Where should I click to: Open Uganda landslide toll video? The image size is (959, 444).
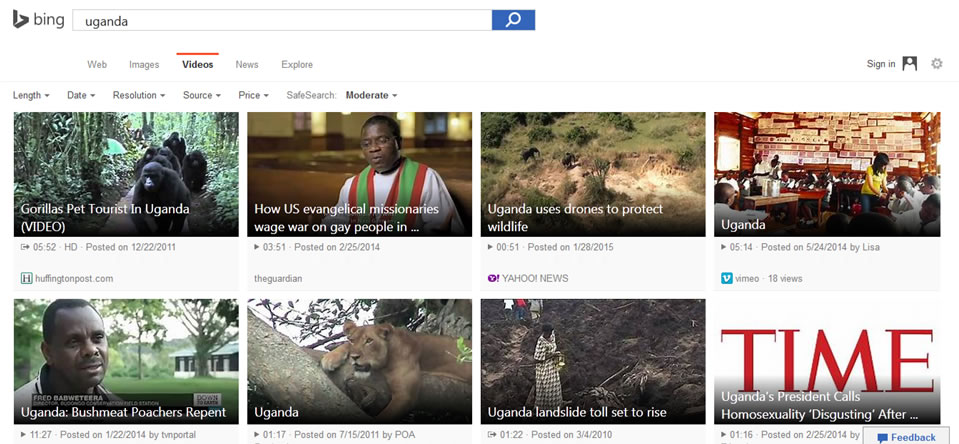[x=593, y=361]
